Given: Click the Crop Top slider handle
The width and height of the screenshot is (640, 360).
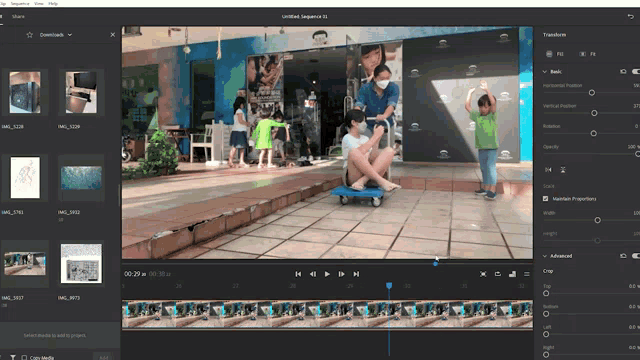Looking at the screenshot, I should (x=546, y=293).
